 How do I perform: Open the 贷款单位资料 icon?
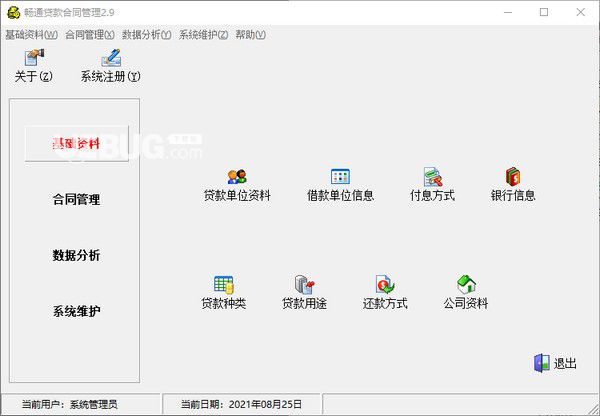tap(237, 177)
